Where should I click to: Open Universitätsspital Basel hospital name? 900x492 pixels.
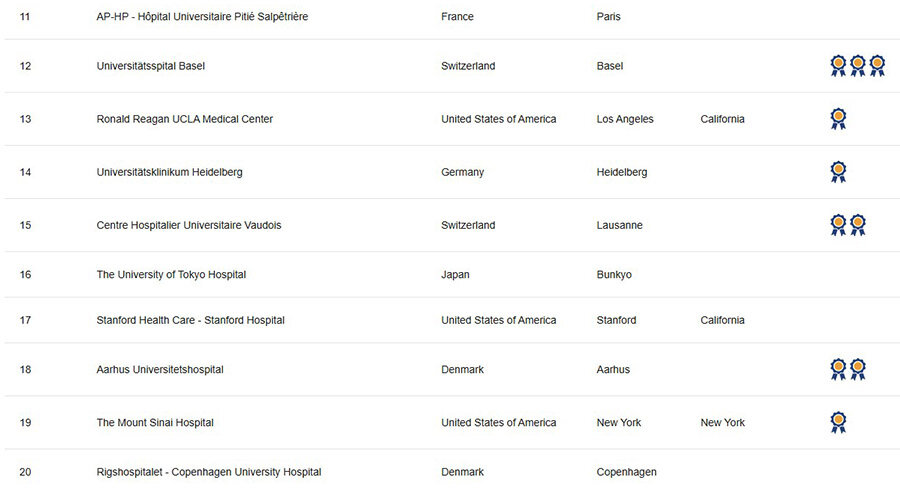150,66
